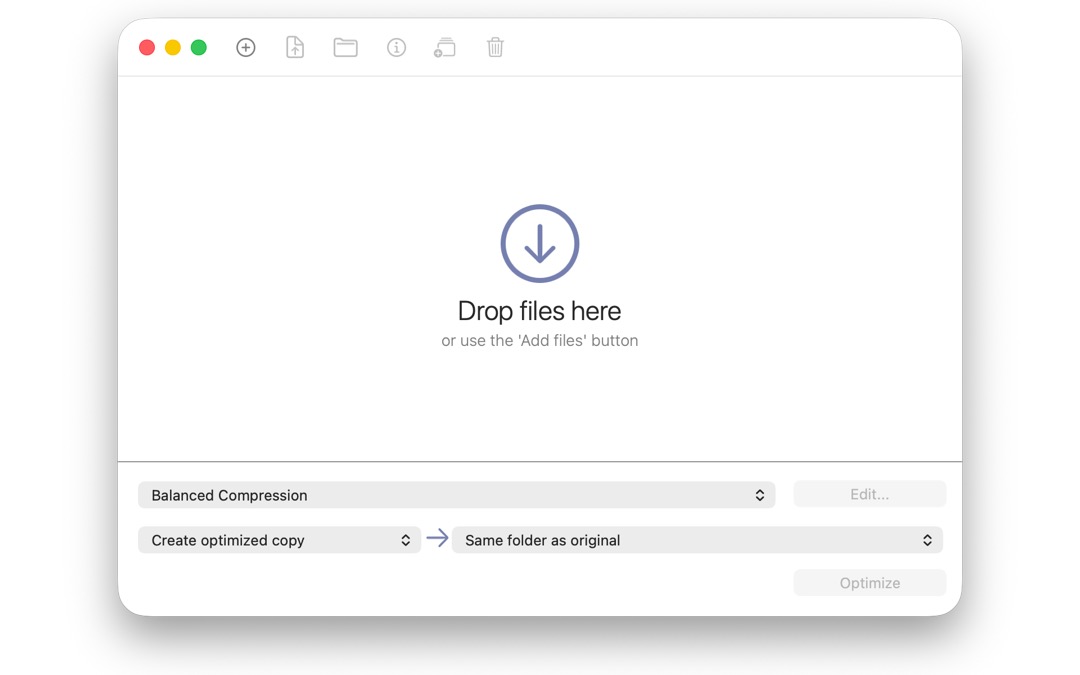Click the Optimize button

coord(869,583)
